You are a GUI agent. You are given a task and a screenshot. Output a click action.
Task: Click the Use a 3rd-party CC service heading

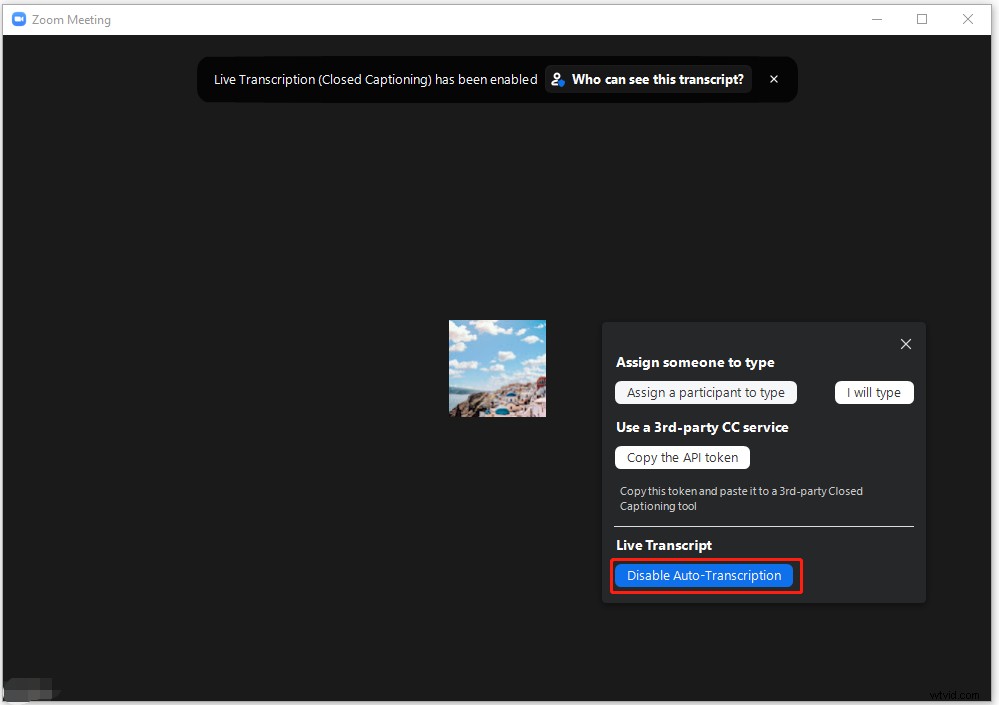coord(702,427)
